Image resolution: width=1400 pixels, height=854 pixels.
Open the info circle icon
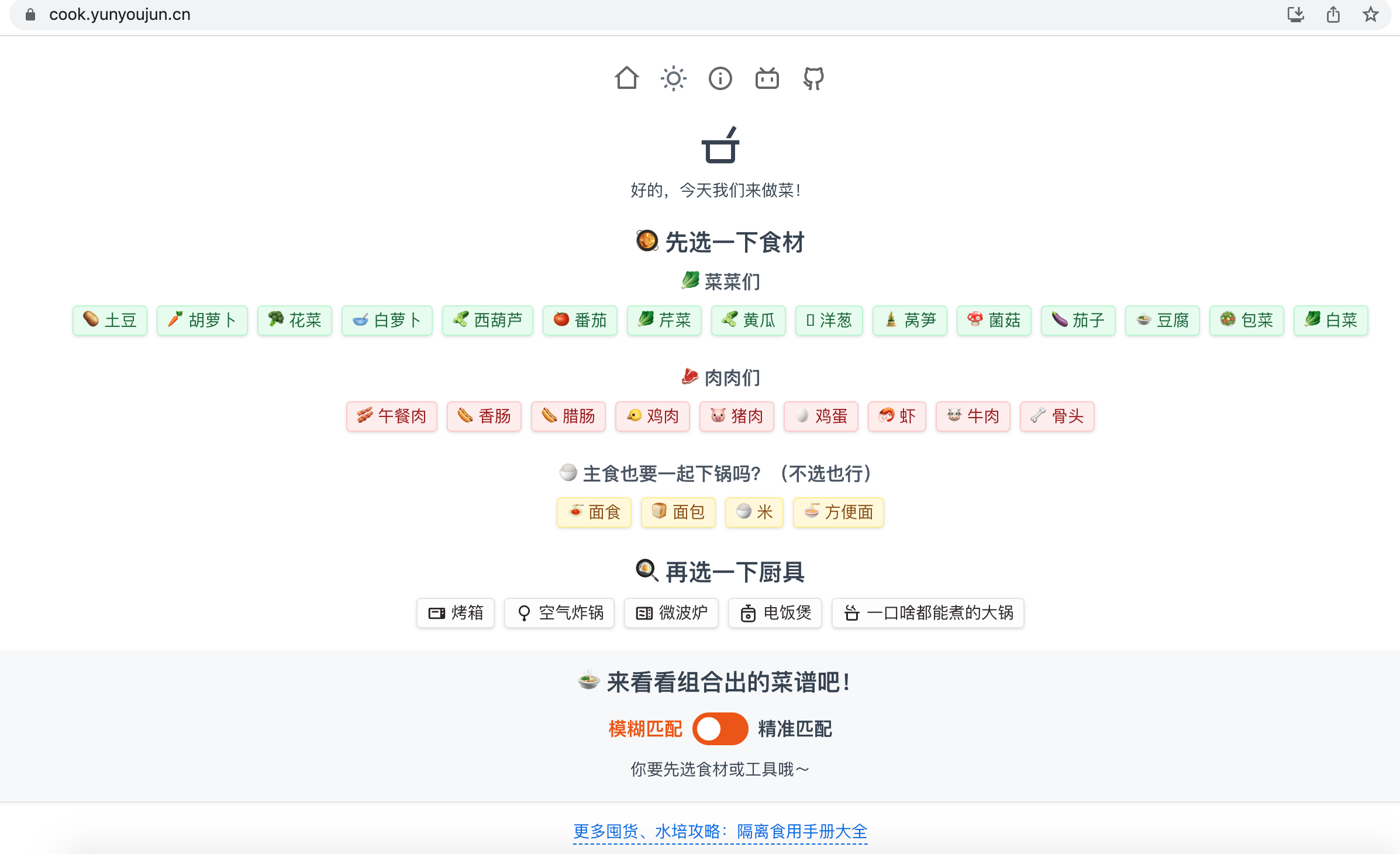pyautogui.click(x=720, y=78)
